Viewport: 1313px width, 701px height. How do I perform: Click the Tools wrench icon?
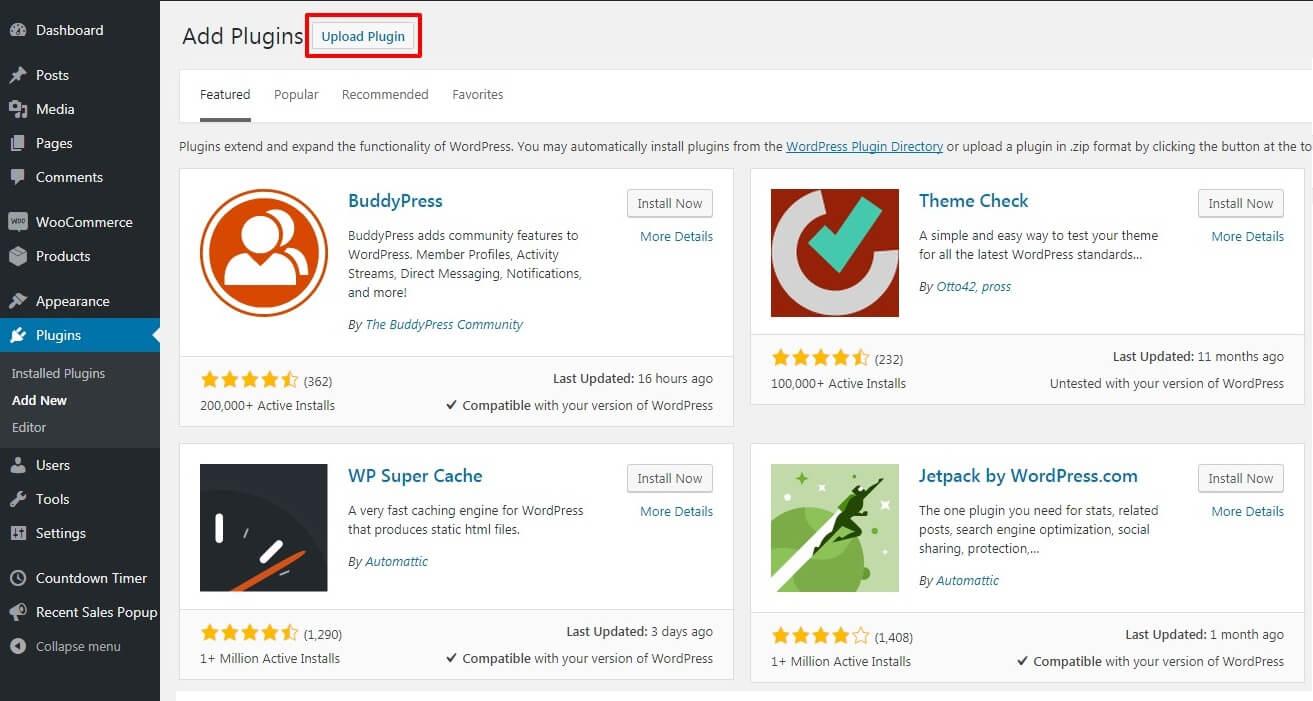click(x=18, y=499)
